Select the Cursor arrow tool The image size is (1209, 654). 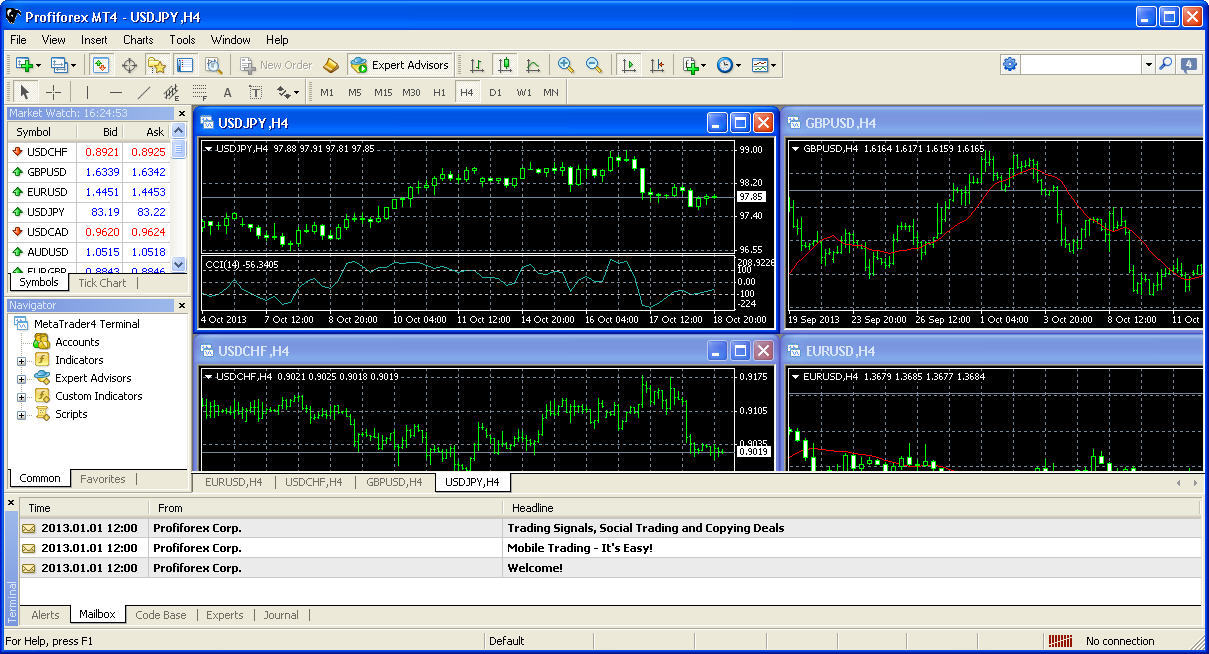25,92
